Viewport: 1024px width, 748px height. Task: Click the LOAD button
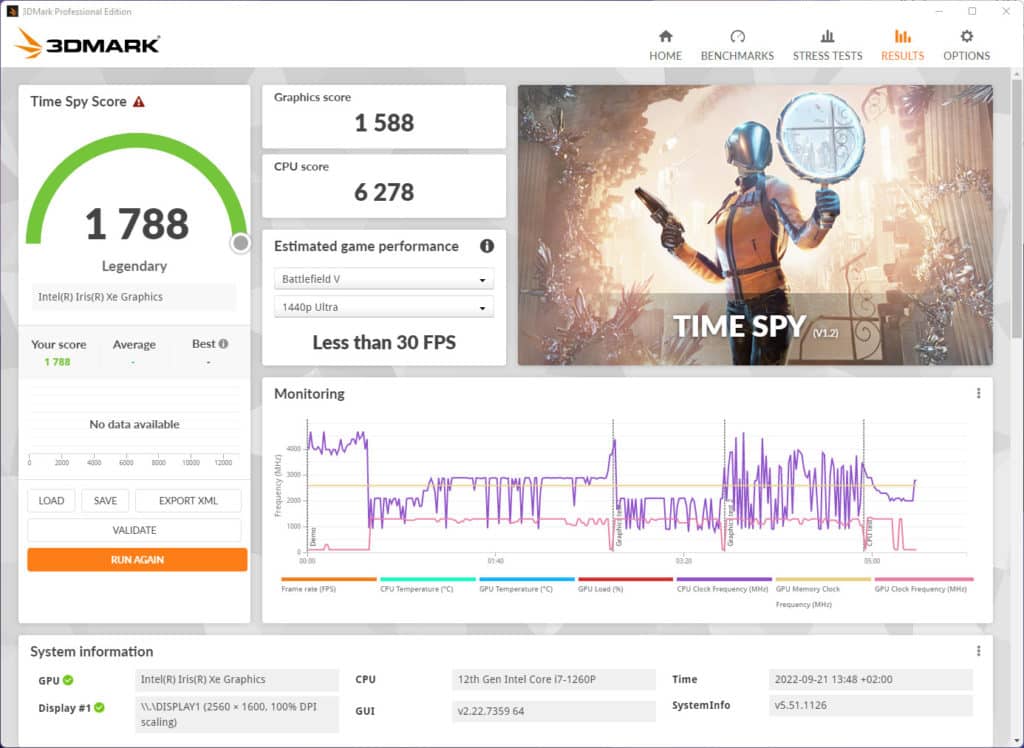tap(51, 501)
